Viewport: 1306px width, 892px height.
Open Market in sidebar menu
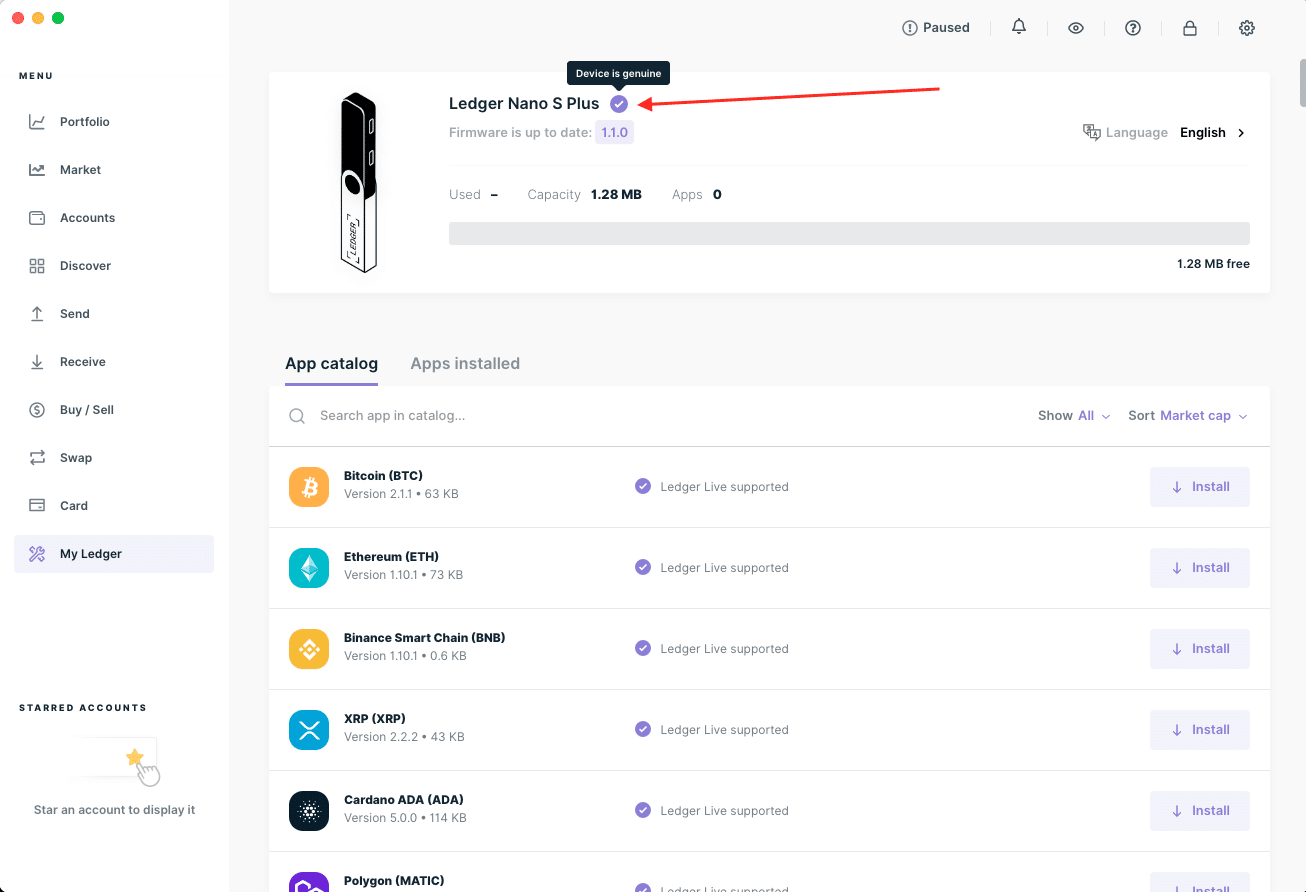coord(114,170)
